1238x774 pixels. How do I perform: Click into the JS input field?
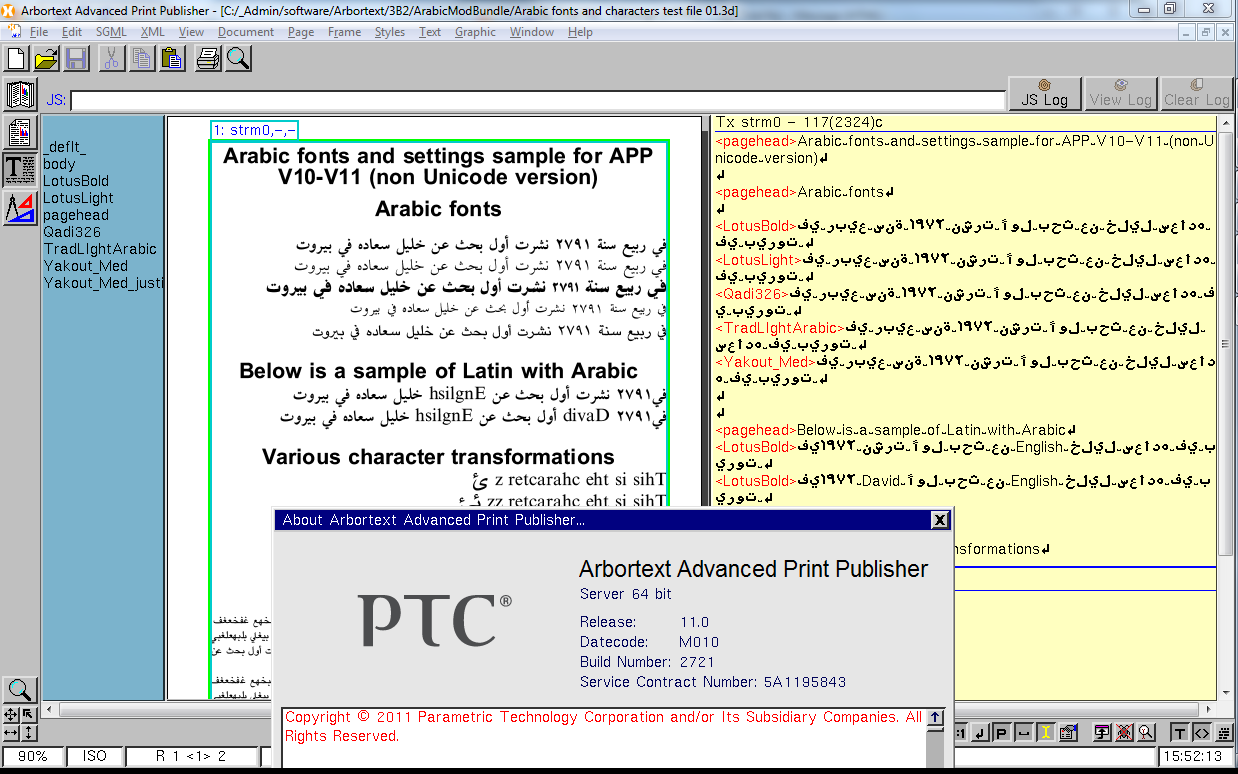click(538, 100)
